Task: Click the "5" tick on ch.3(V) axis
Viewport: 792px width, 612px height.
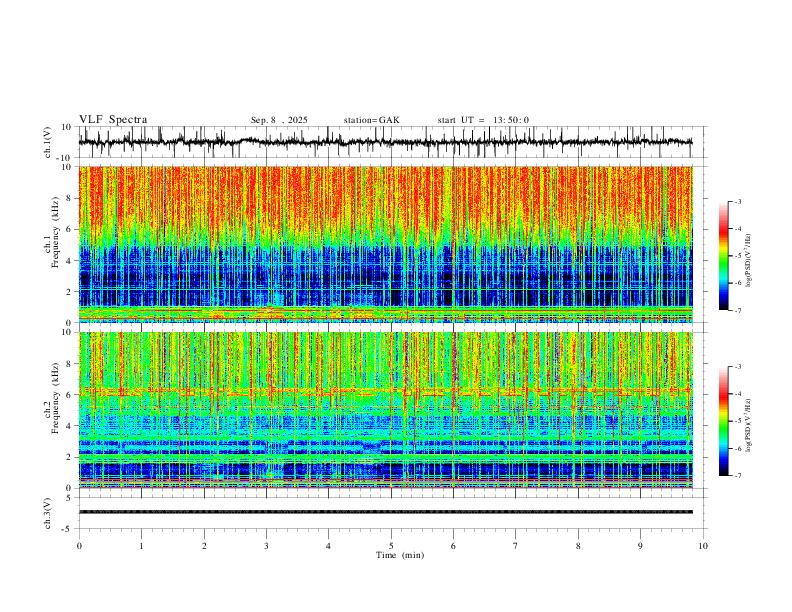Action: pyautogui.click(x=69, y=497)
